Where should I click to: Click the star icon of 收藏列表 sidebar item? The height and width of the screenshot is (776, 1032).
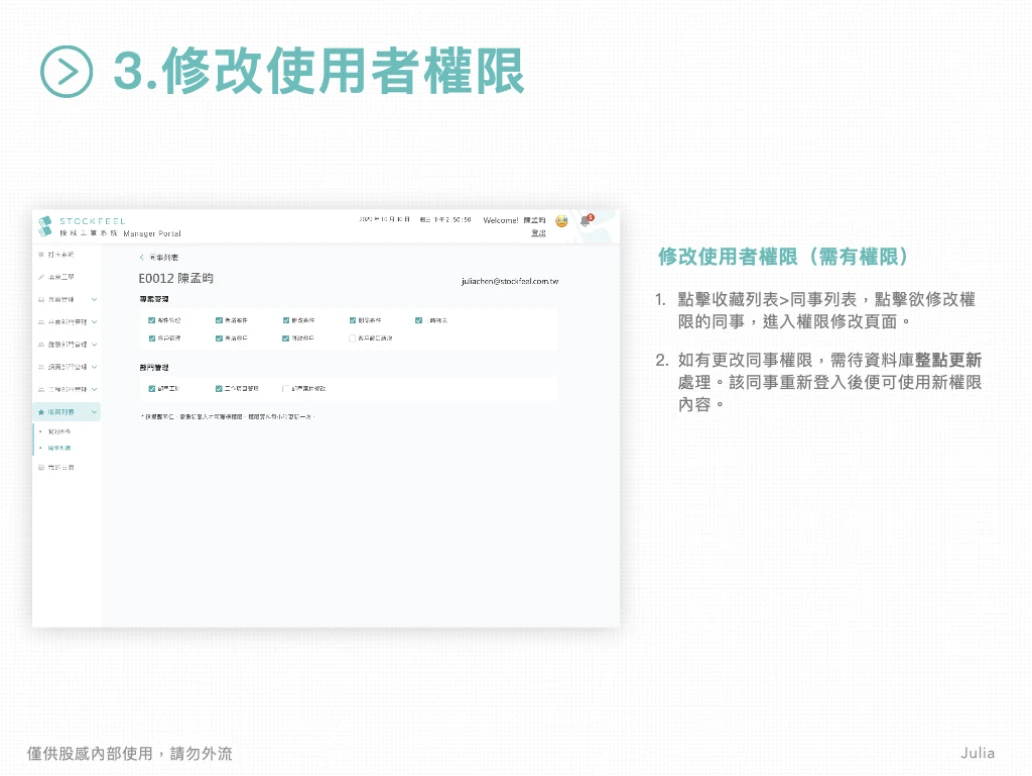click(41, 412)
